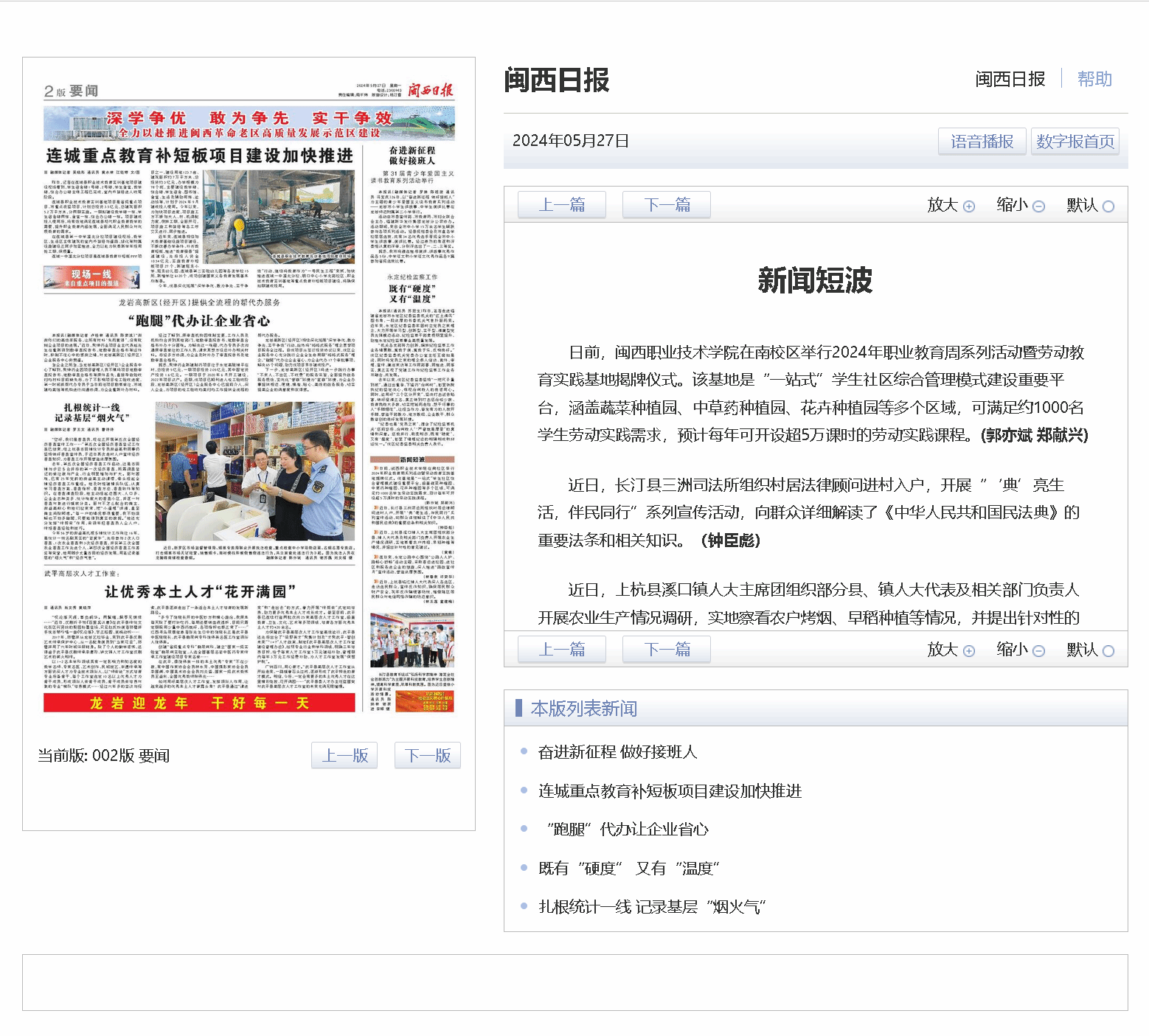Click the zoom-in plus icon in bottom toolbar

[969, 651]
